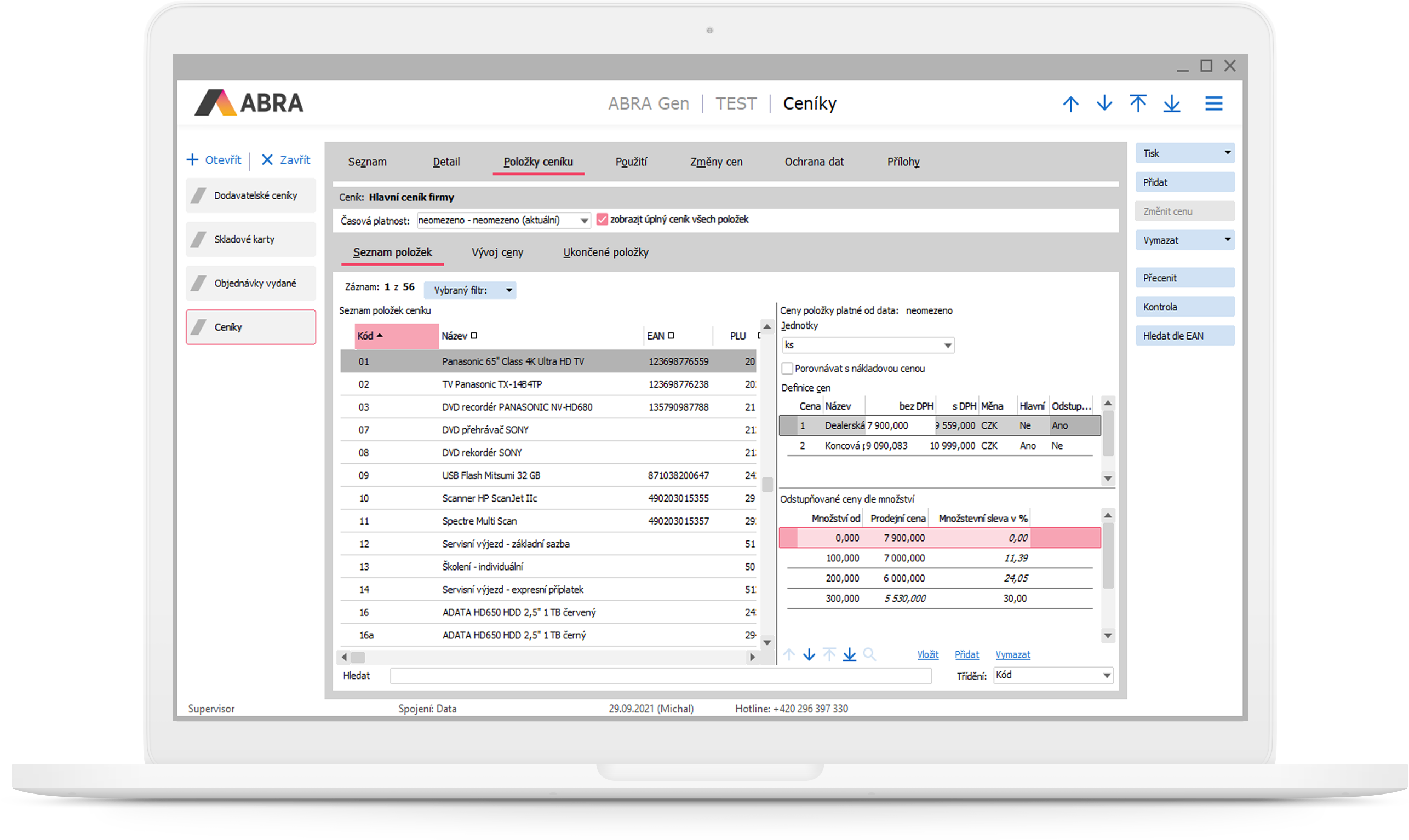The height and width of the screenshot is (840, 1409).
Task: Click the Přidat link below graded prices
Action: 966,655
